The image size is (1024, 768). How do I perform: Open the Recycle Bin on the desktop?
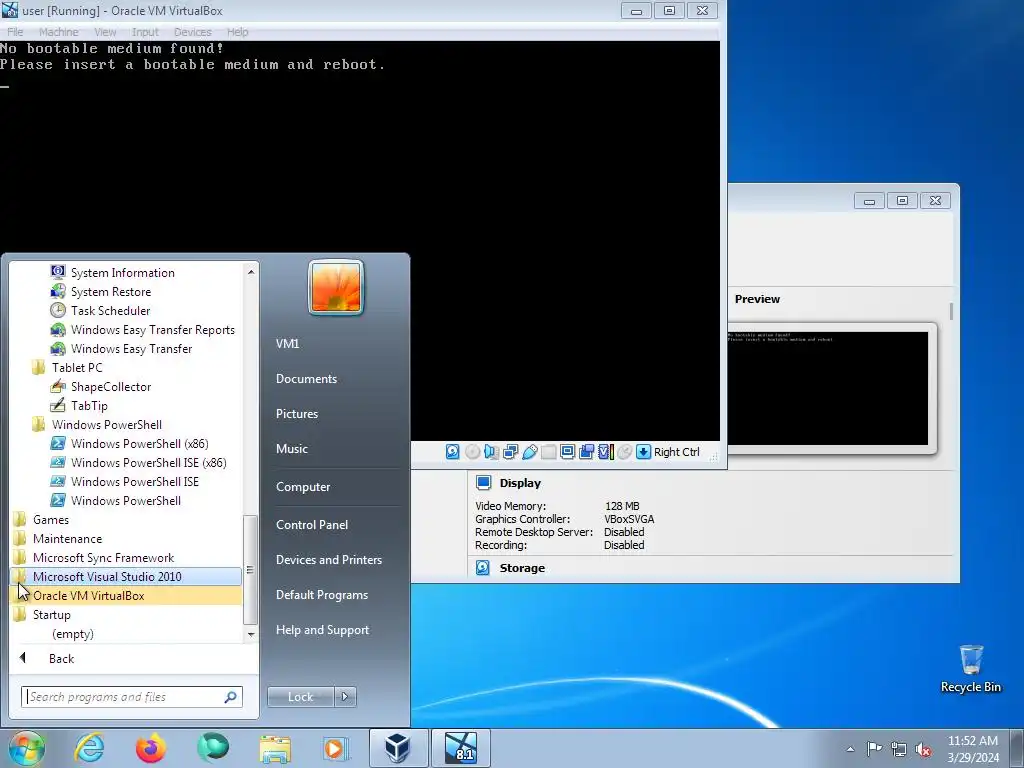click(x=970, y=669)
